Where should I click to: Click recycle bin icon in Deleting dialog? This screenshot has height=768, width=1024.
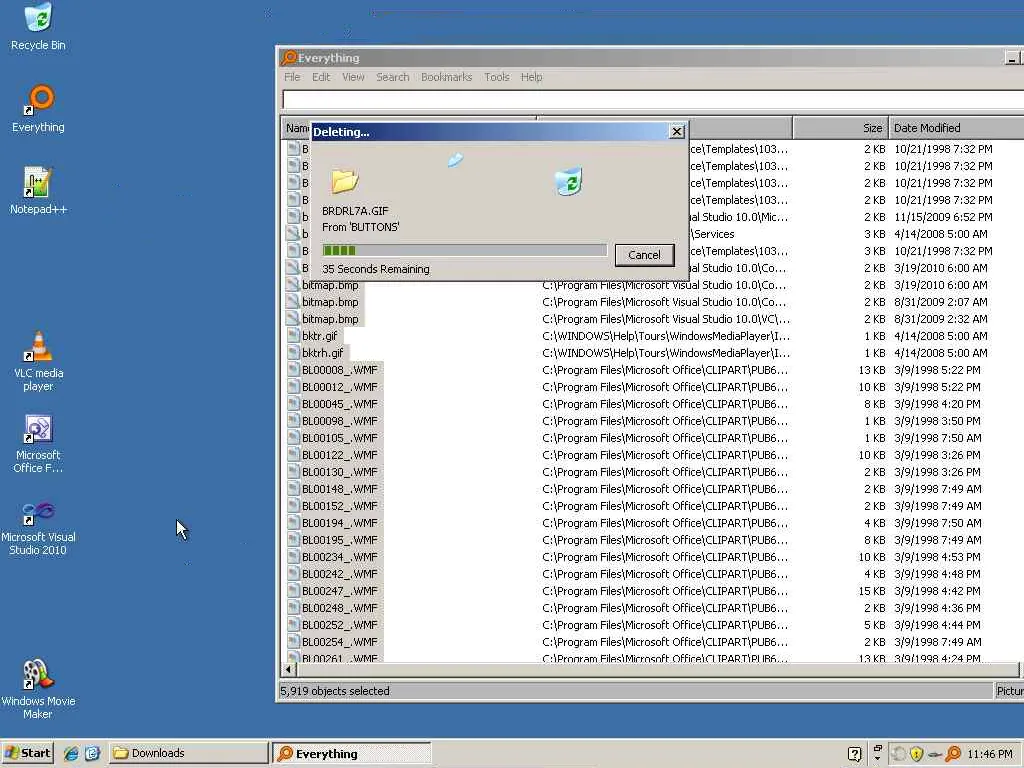[x=569, y=181]
